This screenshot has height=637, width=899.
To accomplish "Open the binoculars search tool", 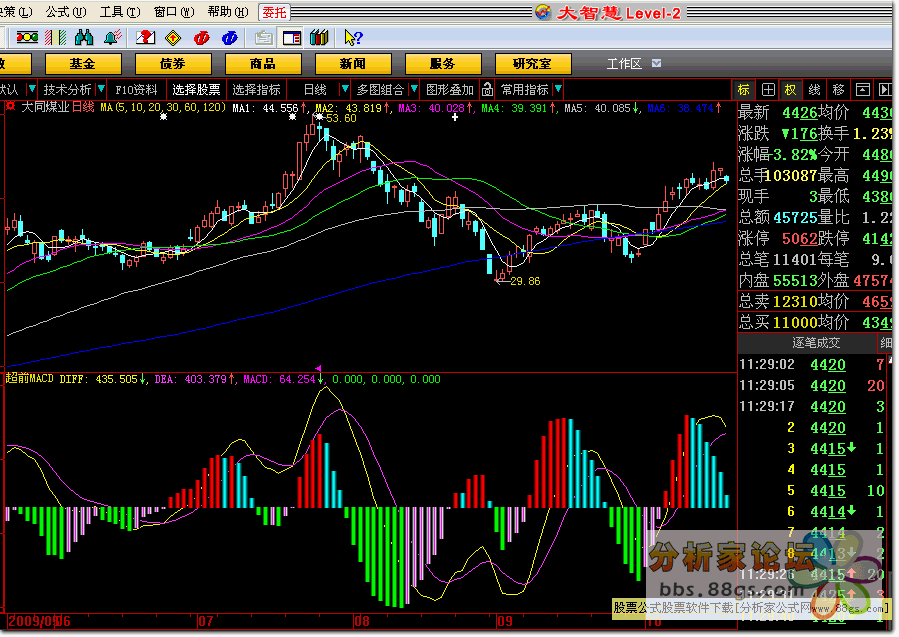I will (84, 38).
